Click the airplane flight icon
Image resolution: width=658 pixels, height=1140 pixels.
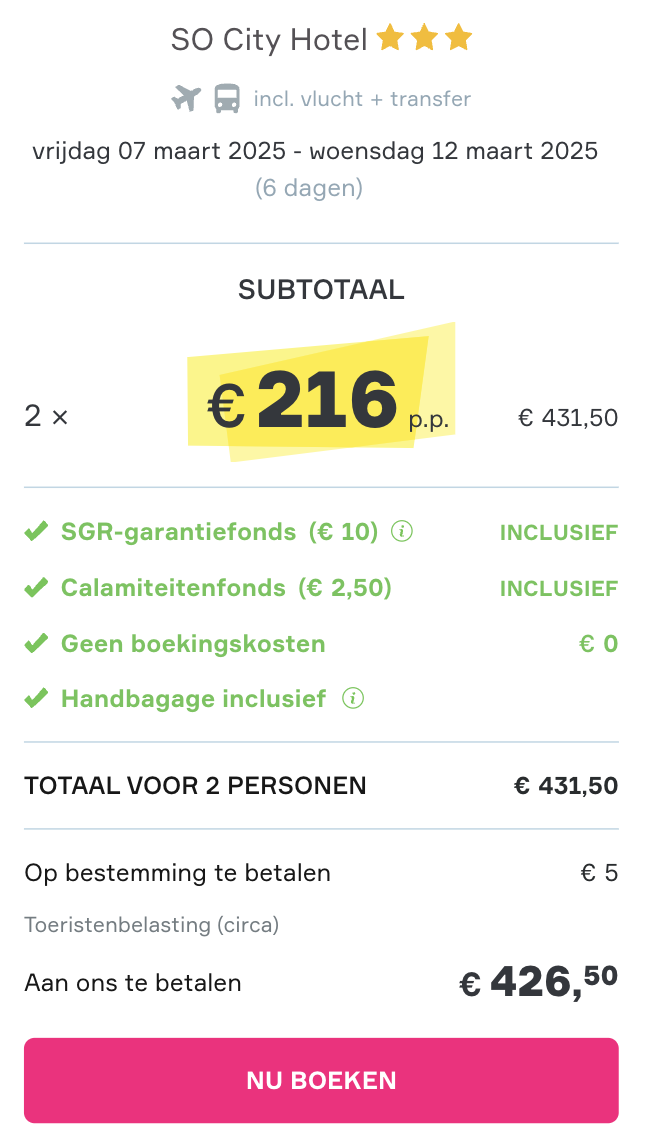[186, 98]
